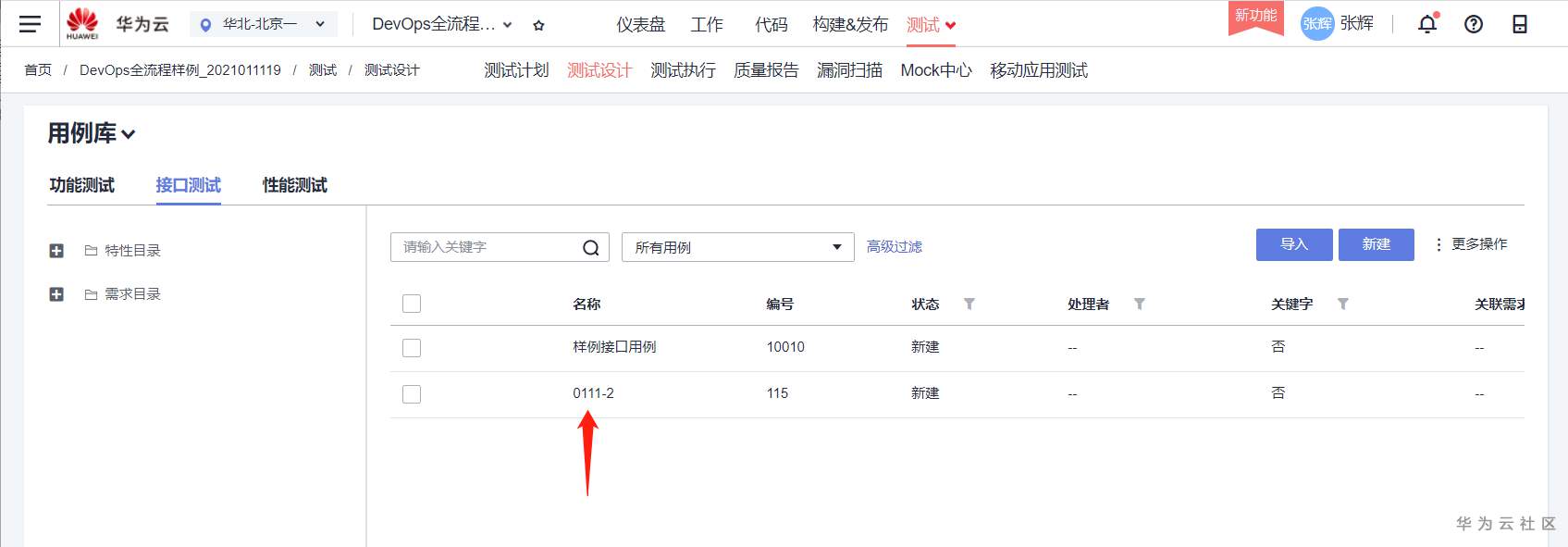Open DevOps全流程样例_2021011119 breadcrumb
The width and height of the screenshot is (1568, 547).
(180, 70)
